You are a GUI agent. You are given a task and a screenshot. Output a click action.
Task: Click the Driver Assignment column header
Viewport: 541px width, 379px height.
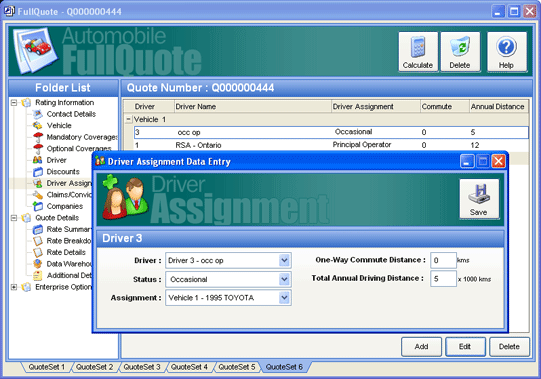375,107
